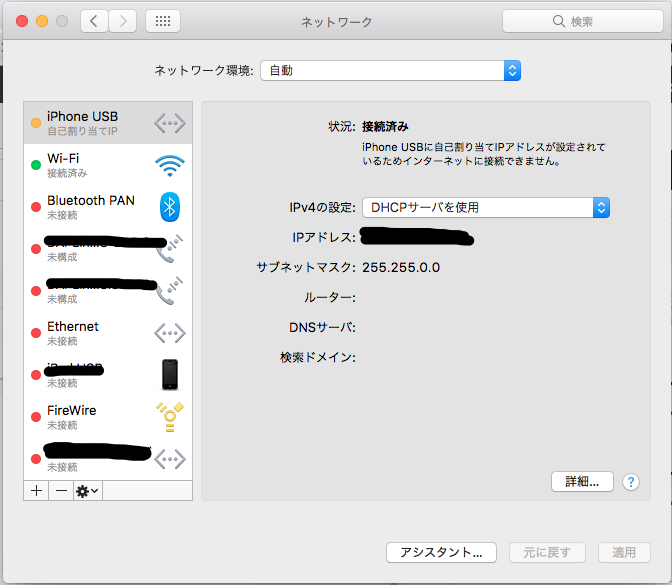Click the Wi-Fi signal icon
This screenshot has height=585, width=672.
point(170,165)
